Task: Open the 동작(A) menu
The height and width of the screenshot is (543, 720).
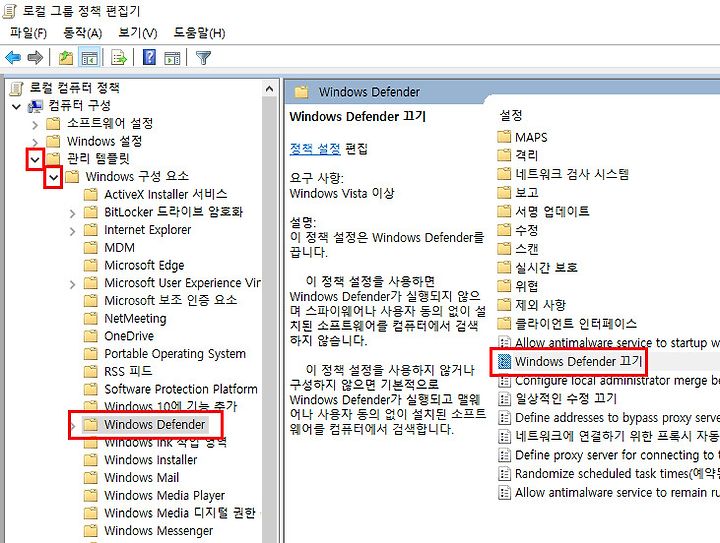Action: tap(83, 33)
